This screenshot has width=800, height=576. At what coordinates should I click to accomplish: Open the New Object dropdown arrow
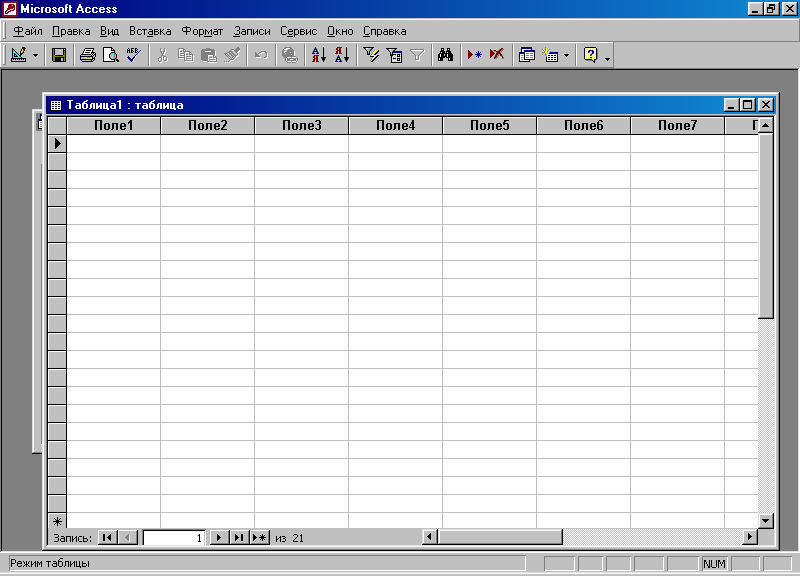click(566, 55)
